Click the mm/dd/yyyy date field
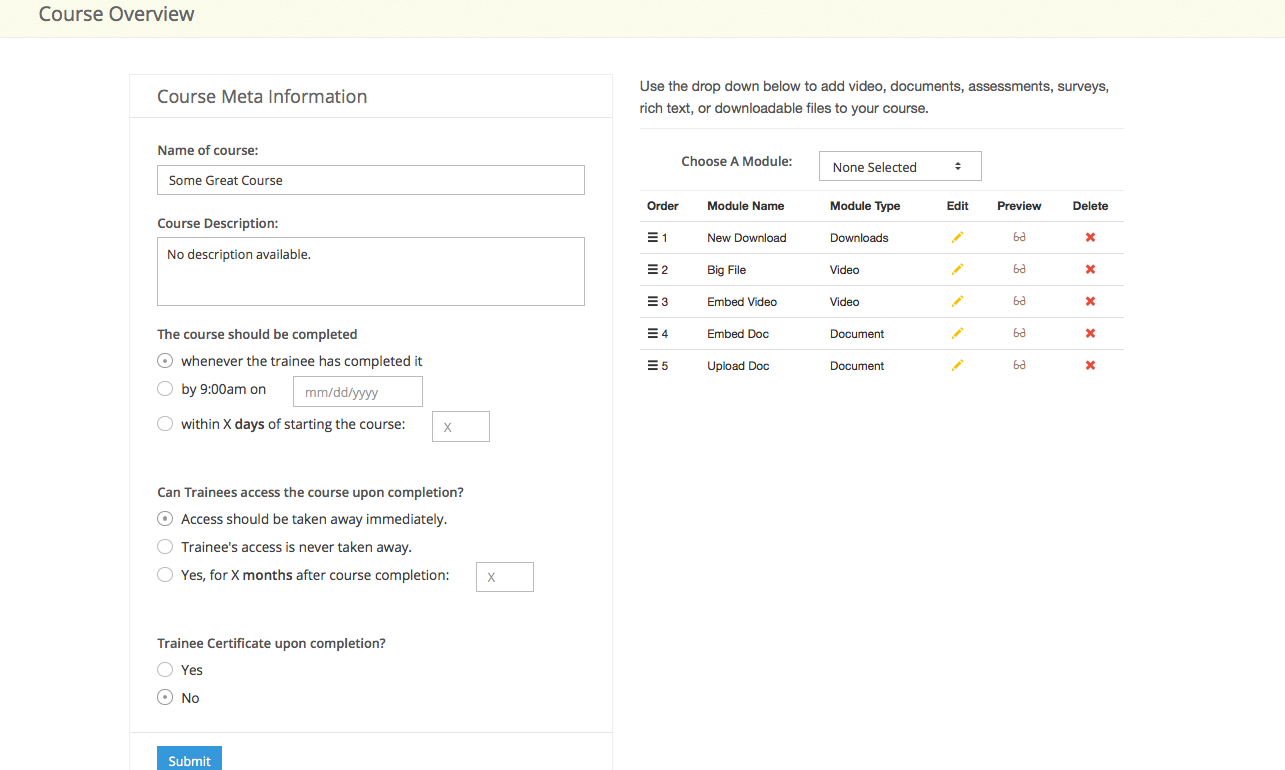Screen dimensions: 1285x770 (357, 392)
